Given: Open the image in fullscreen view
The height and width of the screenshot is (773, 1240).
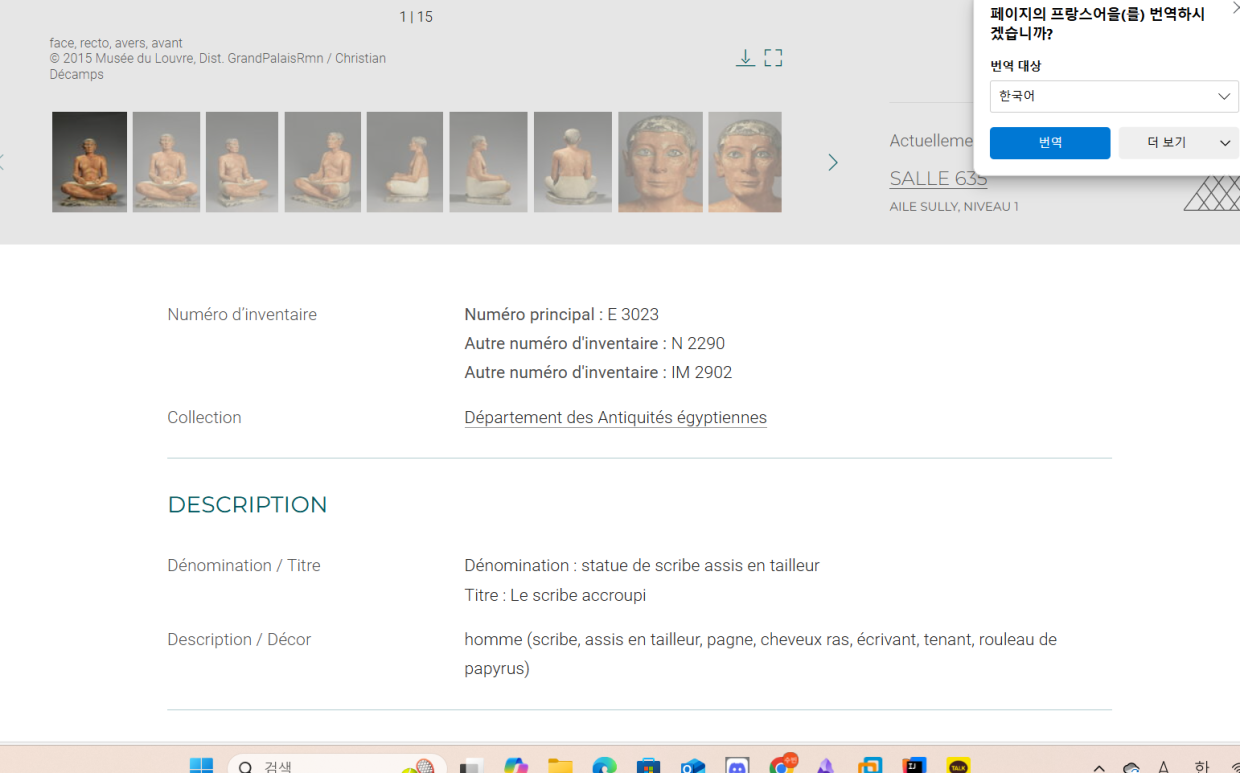Looking at the screenshot, I should pos(773,58).
